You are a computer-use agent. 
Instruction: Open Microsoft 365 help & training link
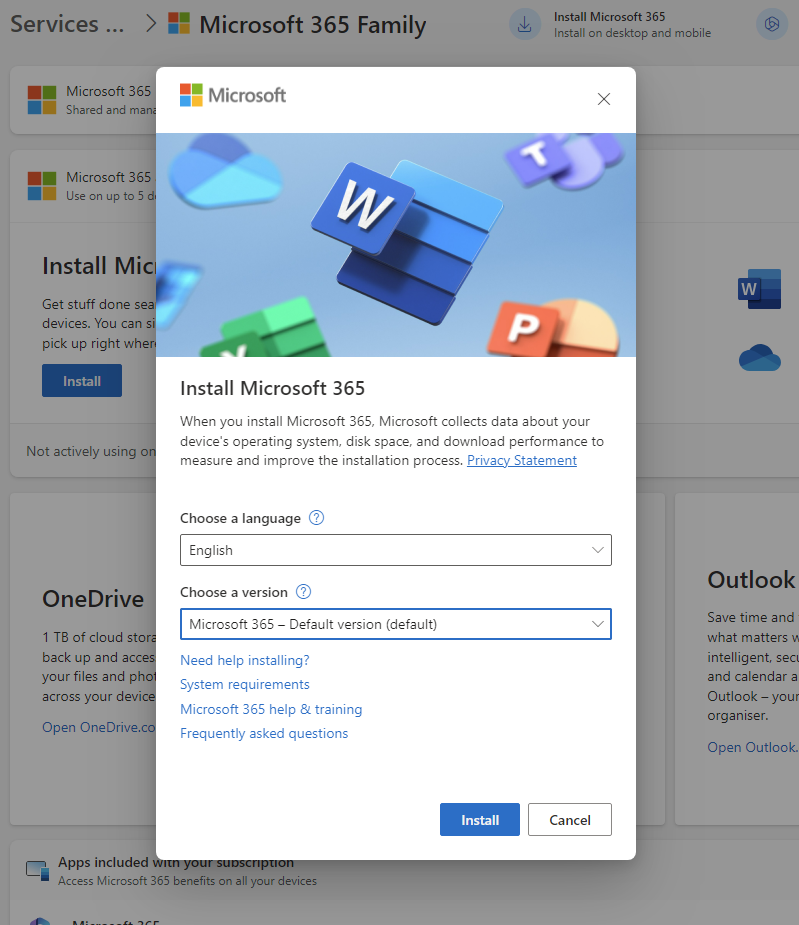point(271,709)
